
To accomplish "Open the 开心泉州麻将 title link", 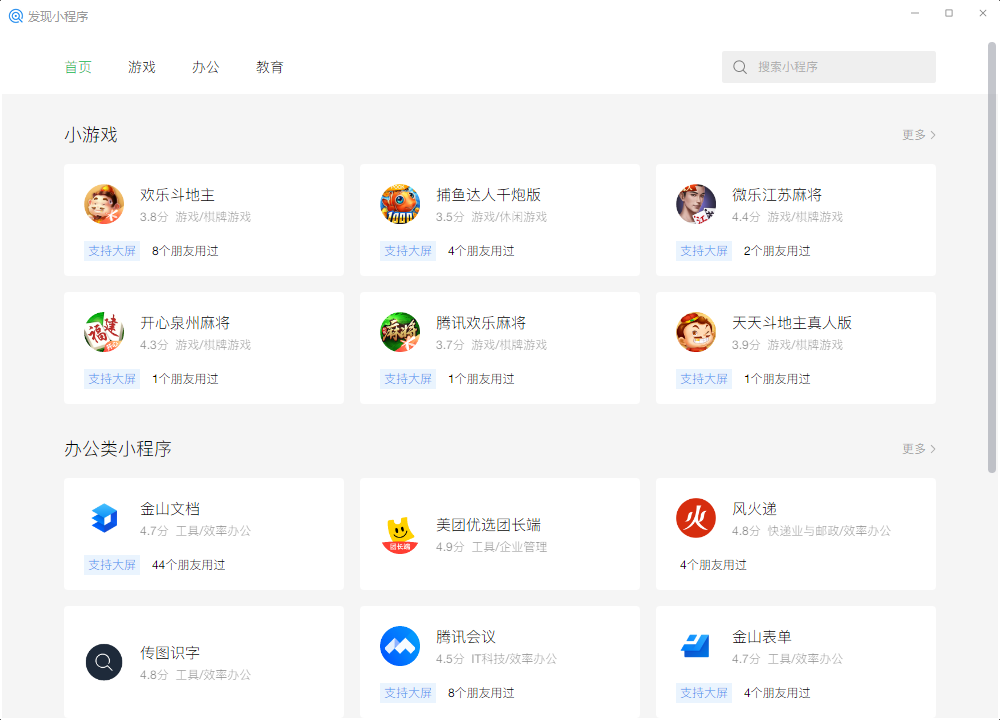I will click(x=185, y=323).
